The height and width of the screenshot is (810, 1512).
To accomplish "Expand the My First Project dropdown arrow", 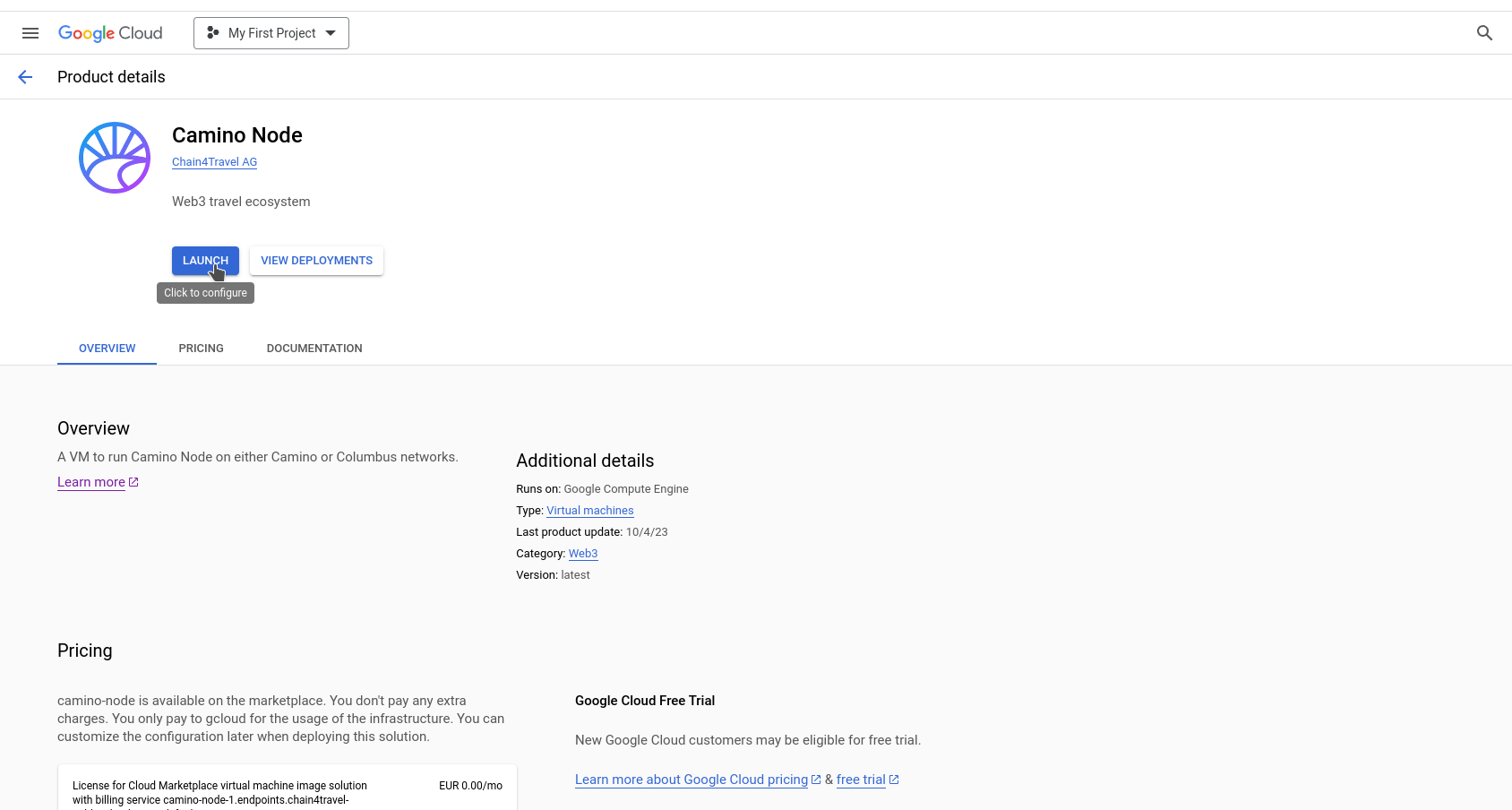I will click(x=331, y=33).
